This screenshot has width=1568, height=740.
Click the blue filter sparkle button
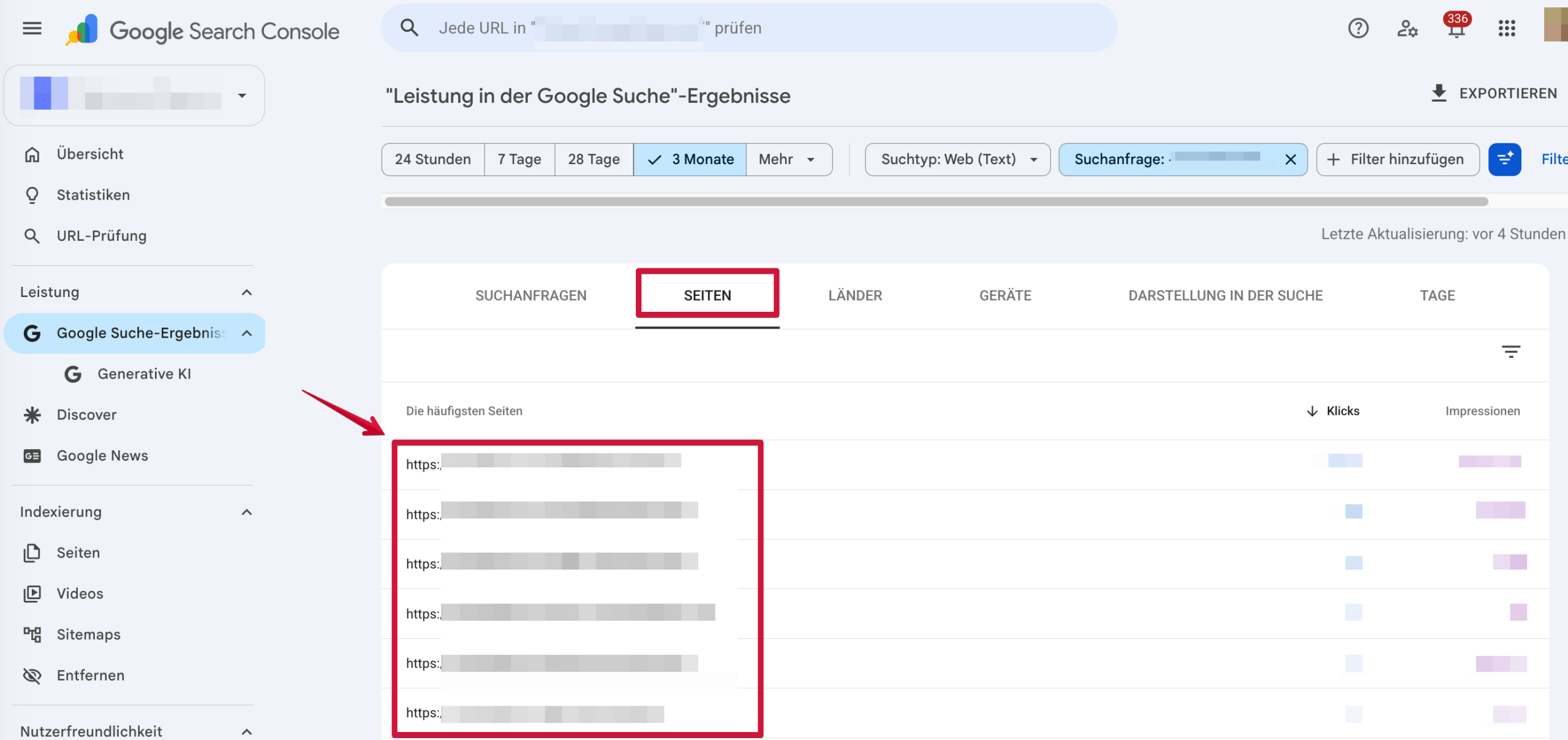pyautogui.click(x=1505, y=159)
